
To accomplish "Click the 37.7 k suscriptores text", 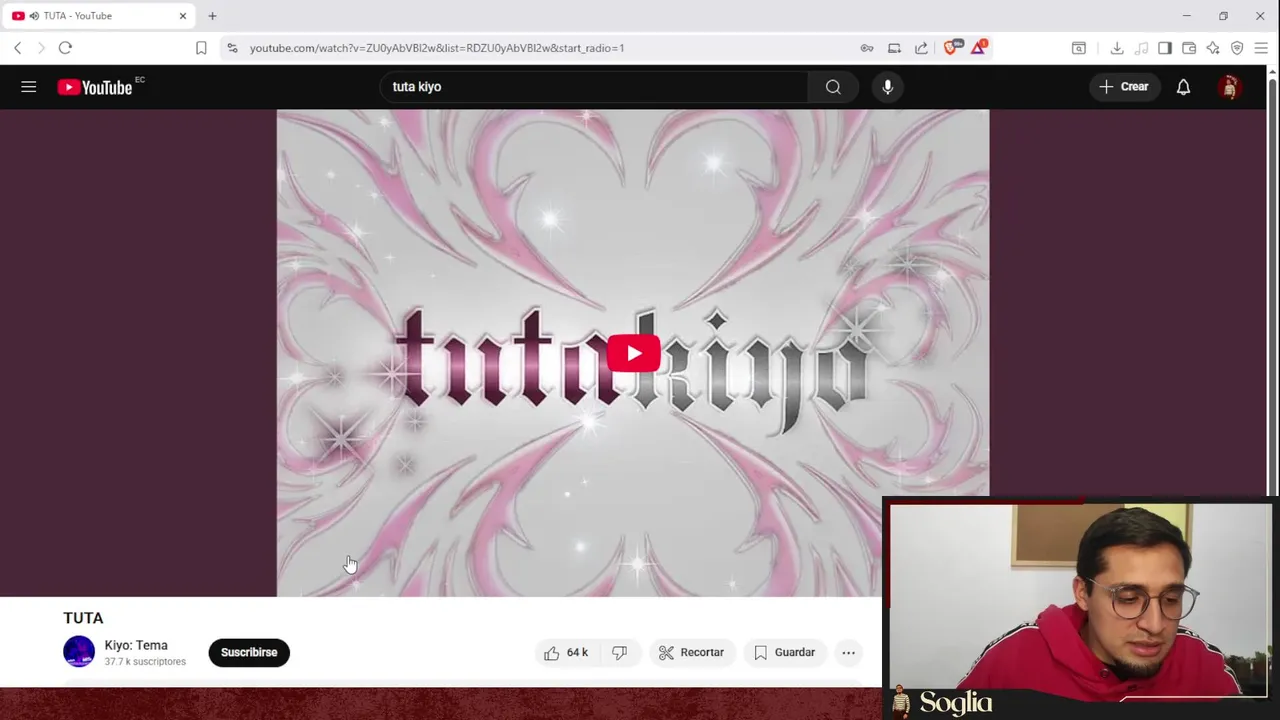I will (145, 662).
